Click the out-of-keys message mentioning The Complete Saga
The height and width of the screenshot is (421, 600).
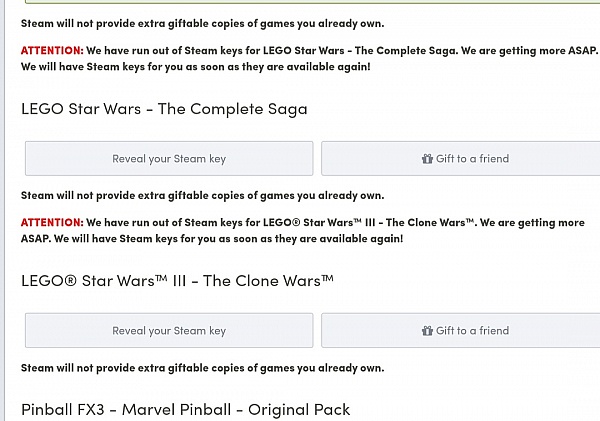click(310, 58)
